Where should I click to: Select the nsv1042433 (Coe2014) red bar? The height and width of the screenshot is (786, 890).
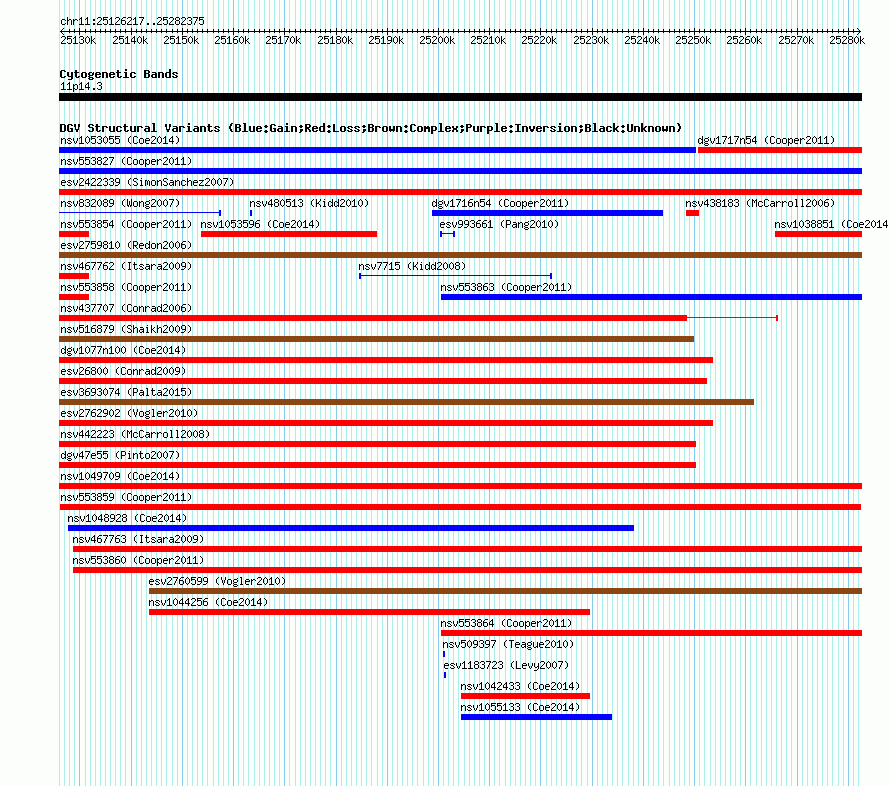coord(526,696)
